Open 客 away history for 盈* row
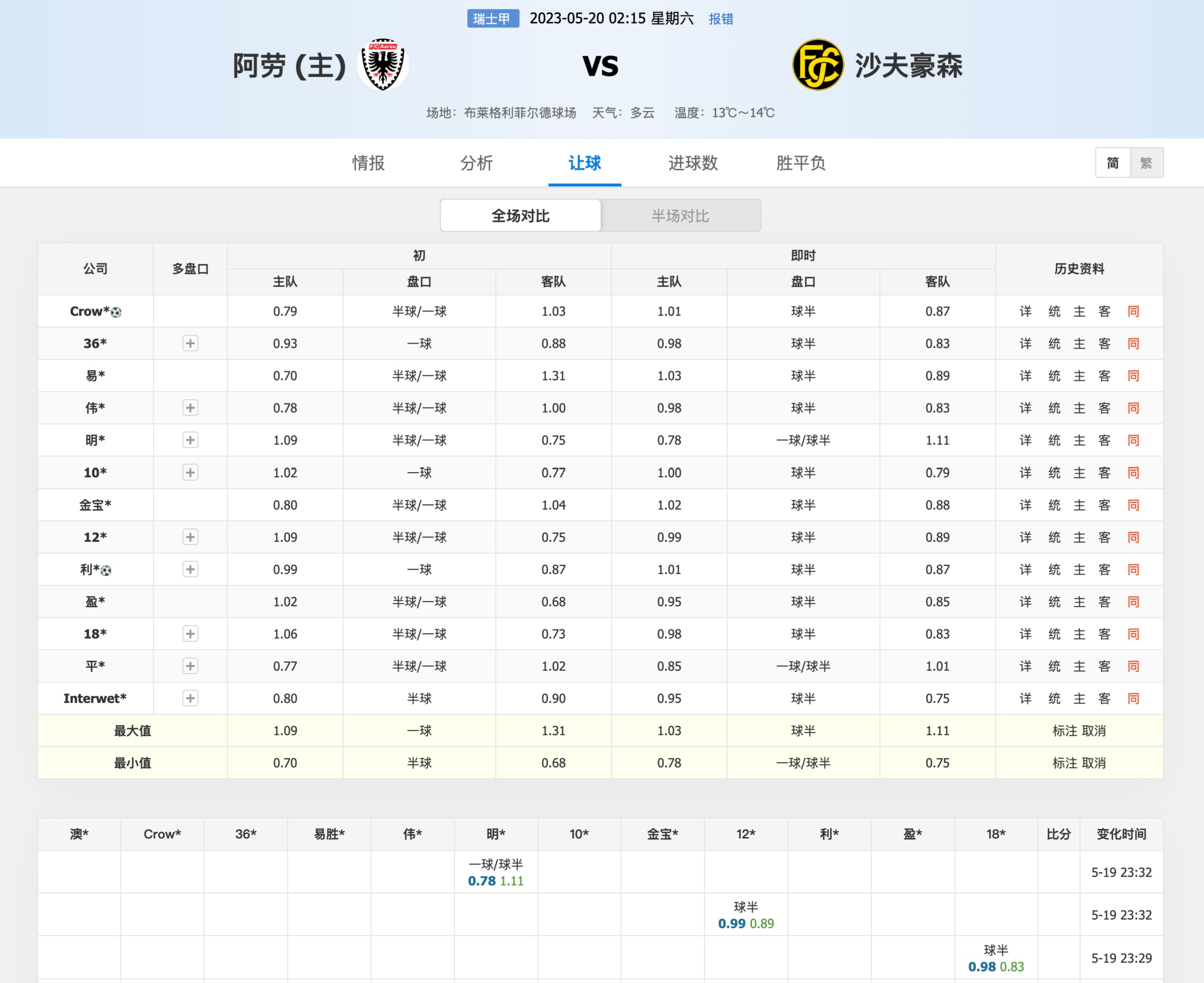Screen dimensions: 1204x983 (1104, 601)
